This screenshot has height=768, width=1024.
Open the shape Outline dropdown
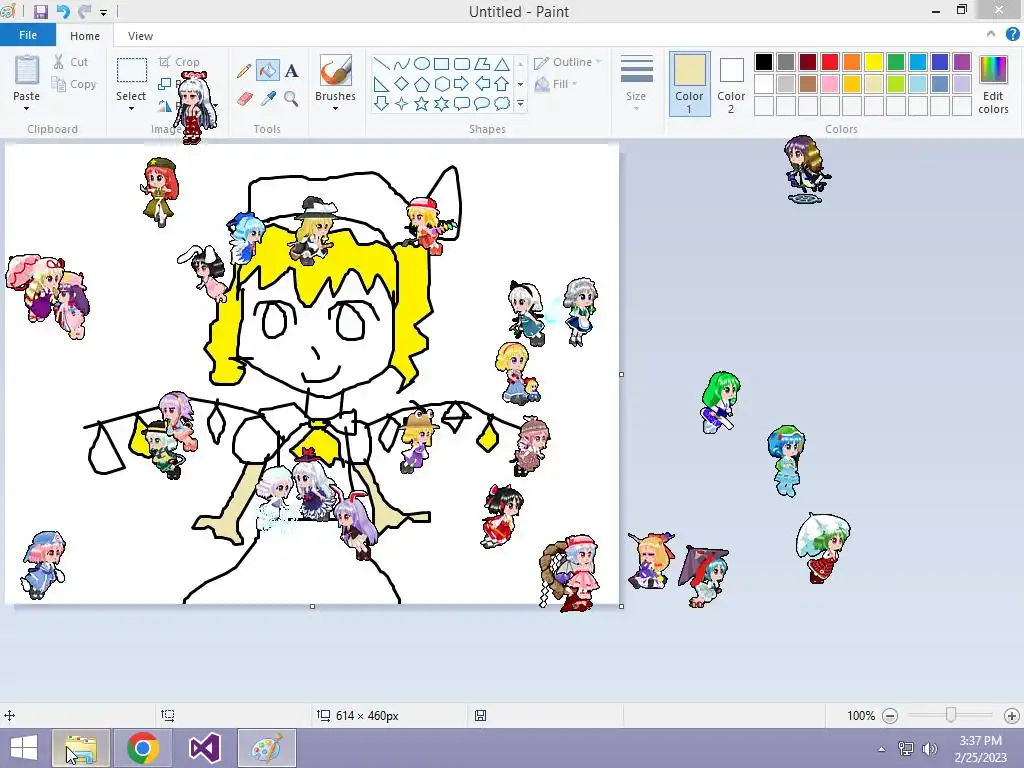pos(568,62)
